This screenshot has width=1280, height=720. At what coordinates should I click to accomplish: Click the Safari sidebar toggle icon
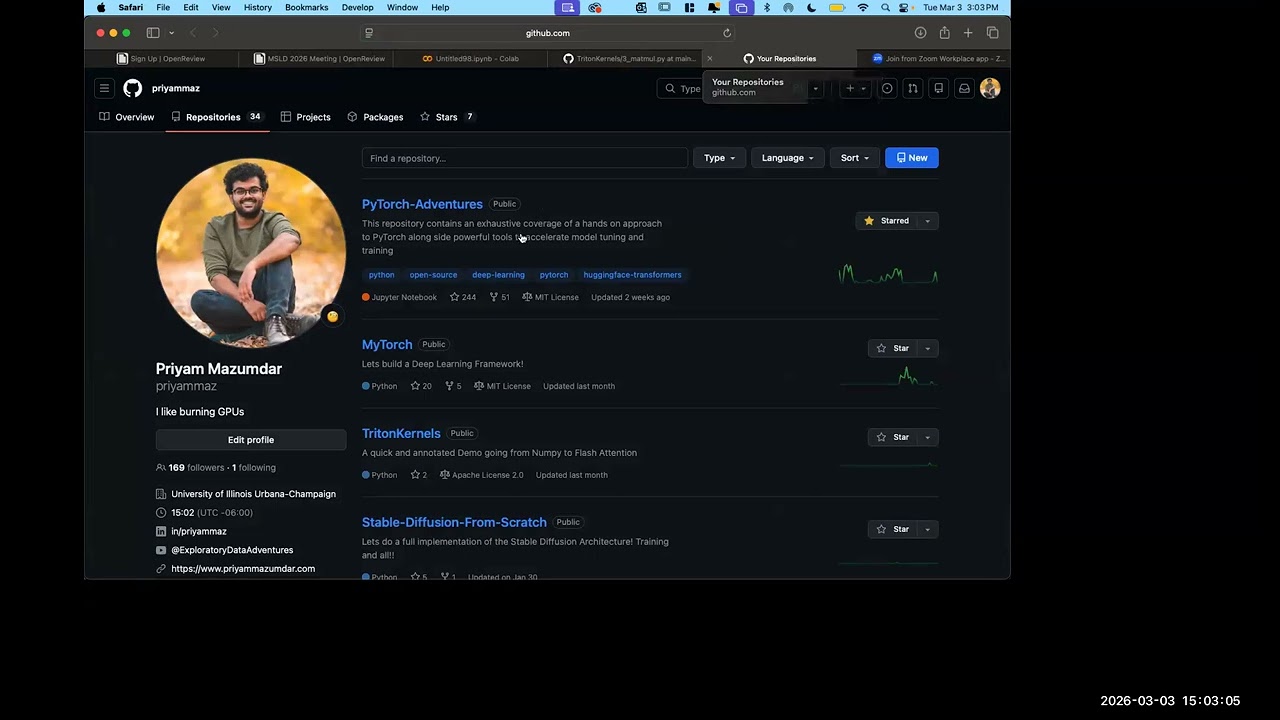pos(153,33)
